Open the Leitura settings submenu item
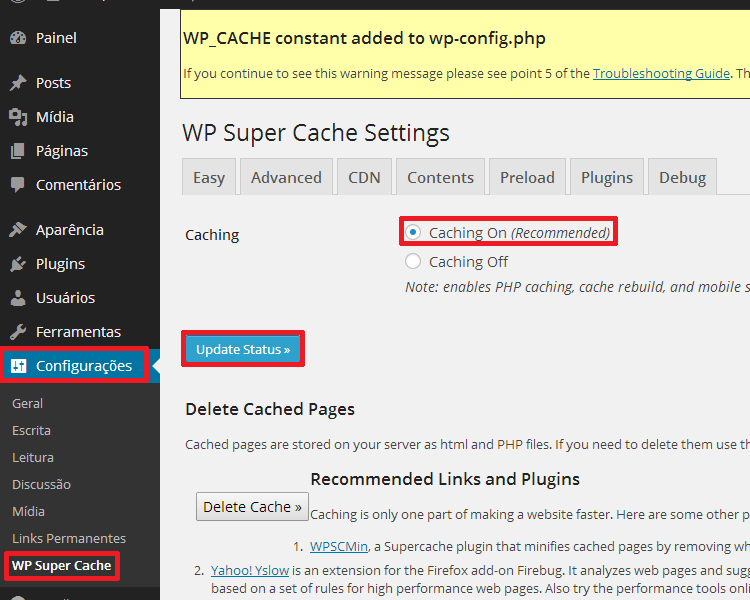Image resolution: width=750 pixels, height=600 pixels. tap(33, 457)
